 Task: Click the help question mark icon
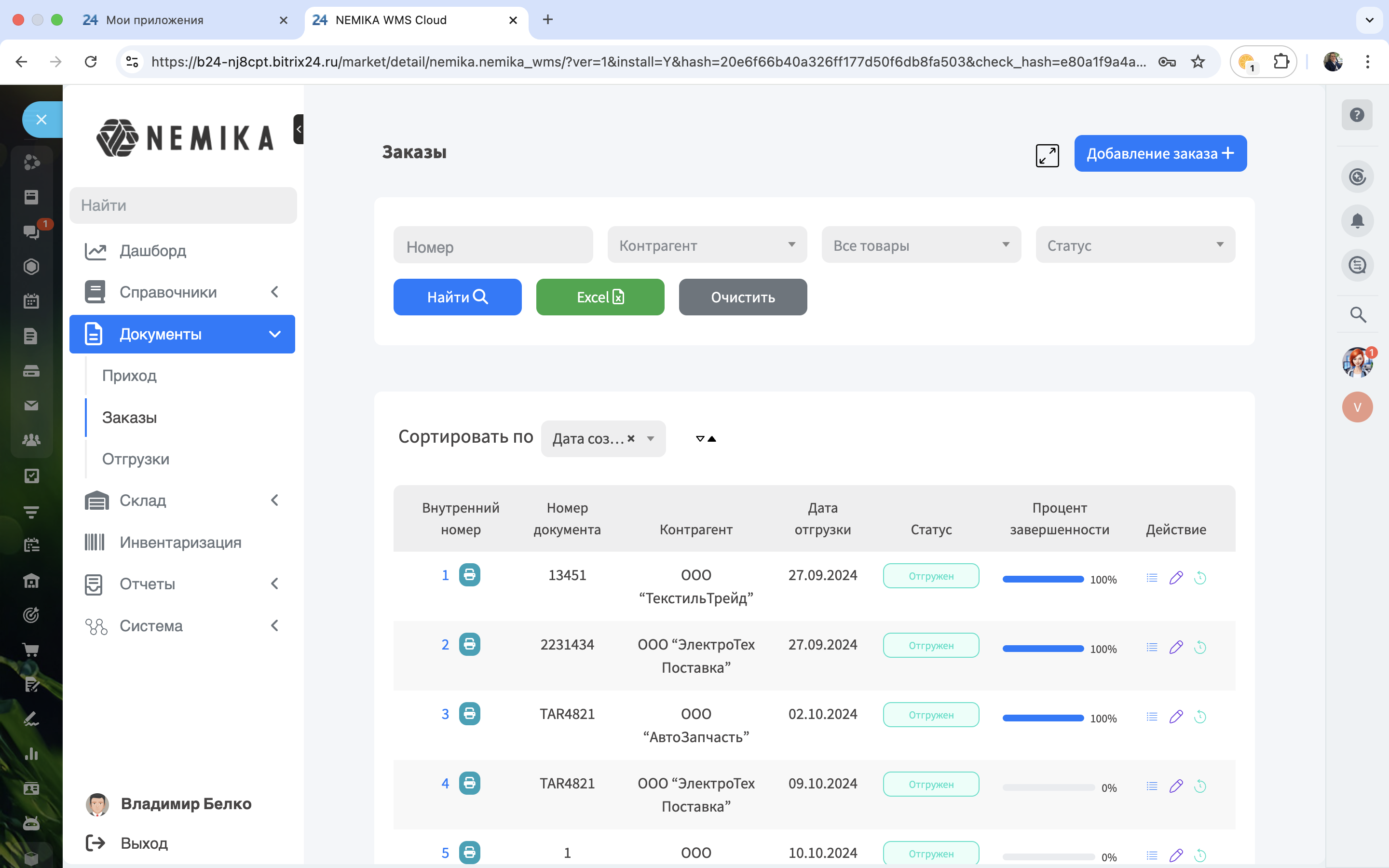pos(1357,115)
